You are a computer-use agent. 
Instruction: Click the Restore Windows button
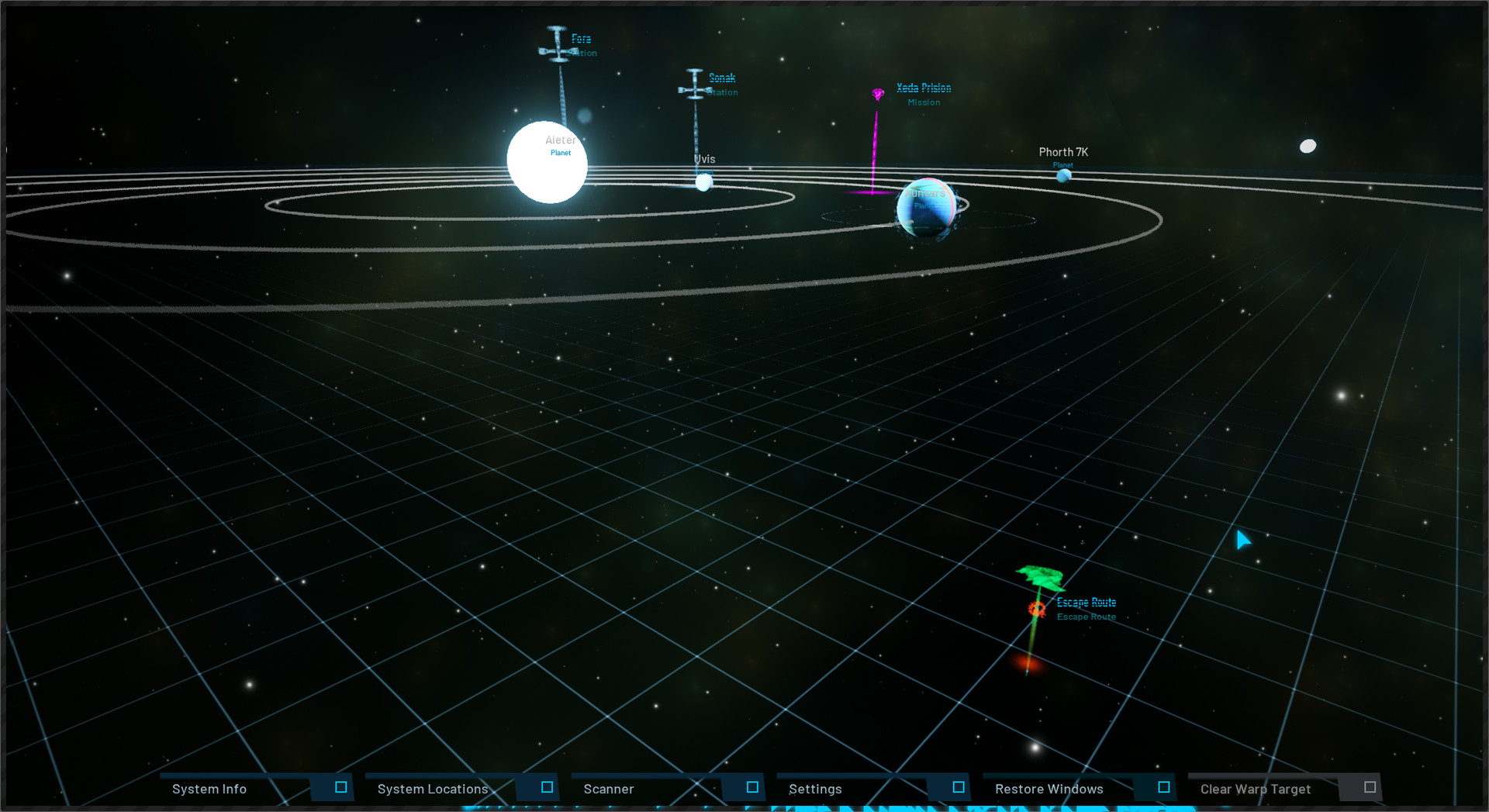click(1049, 788)
